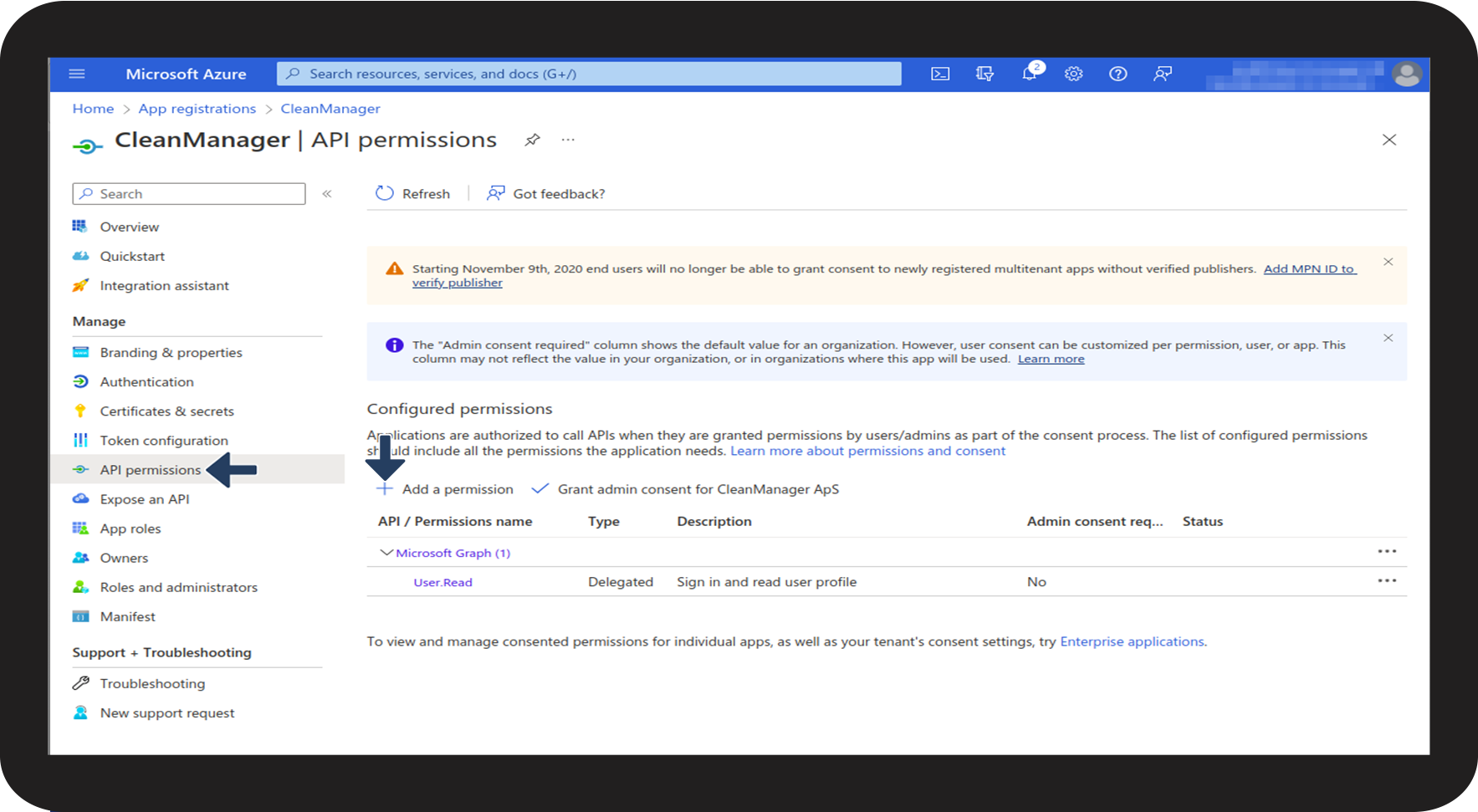This screenshot has height=812, width=1478.
Task: Collapse the left sidebar menu
Action: (x=327, y=194)
